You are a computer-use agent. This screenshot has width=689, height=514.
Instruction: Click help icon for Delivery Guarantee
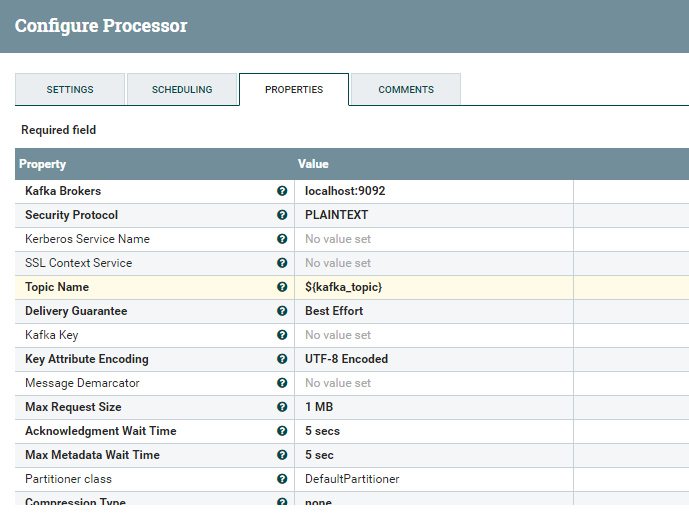tap(282, 311)
